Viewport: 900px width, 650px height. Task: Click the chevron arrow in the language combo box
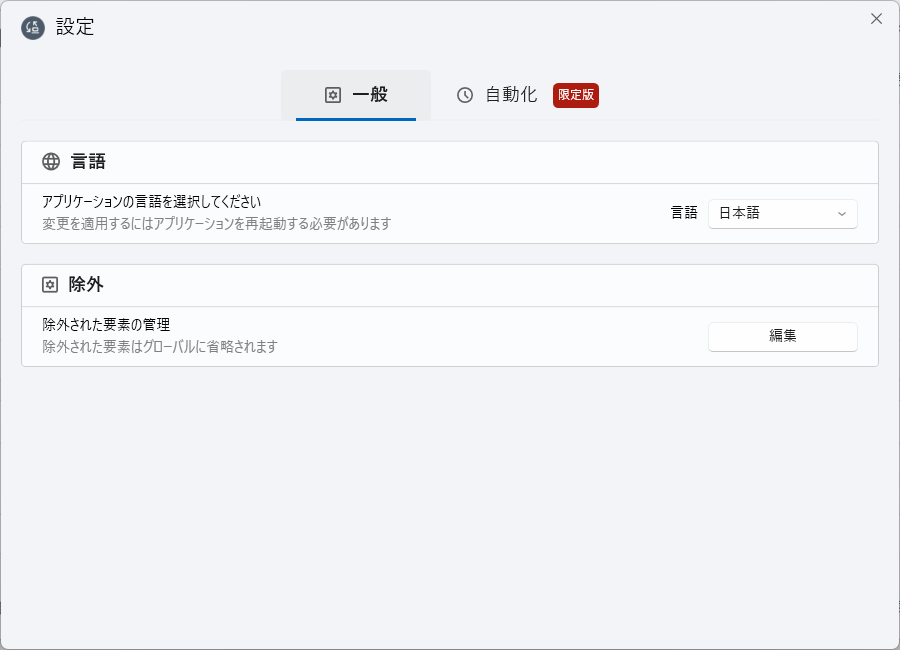point(841,214)
